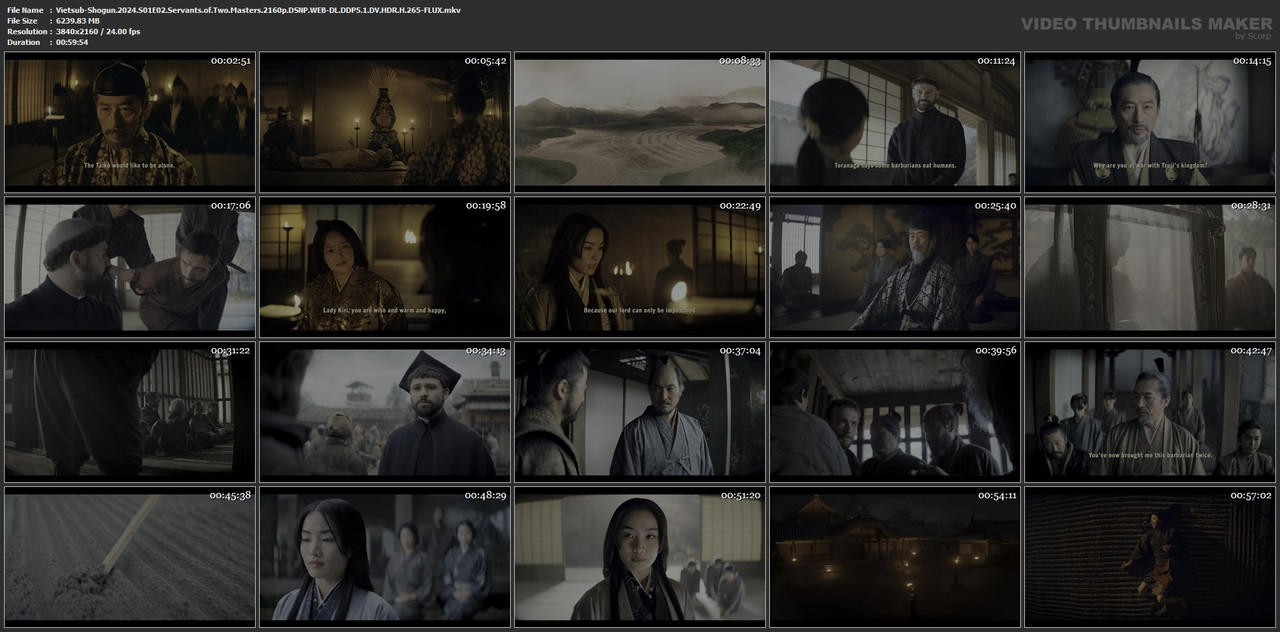Open the raked sand thumbnail at 00:45:38
1280x632 pixels.
tap(129, 556)
